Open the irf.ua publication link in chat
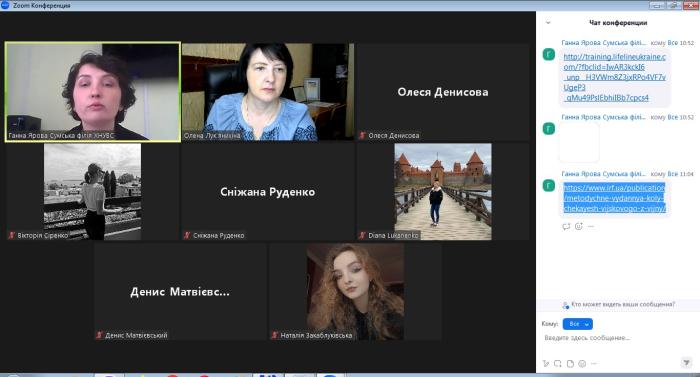 tap(614, 198)
